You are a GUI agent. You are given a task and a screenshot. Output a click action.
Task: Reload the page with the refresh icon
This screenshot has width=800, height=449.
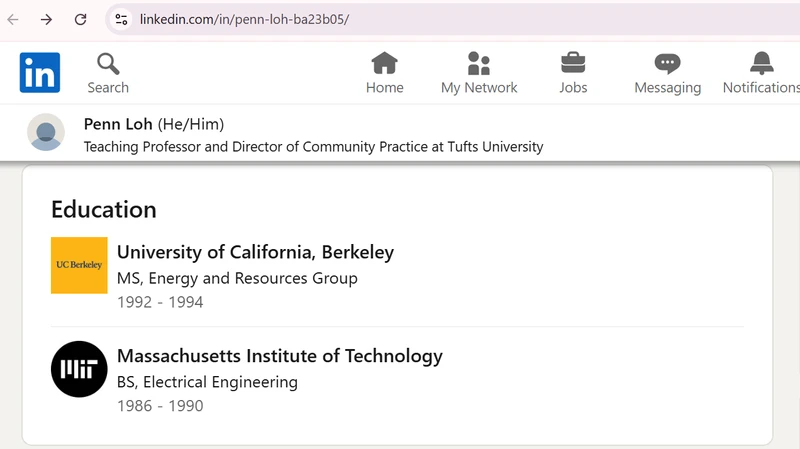(81, 19)
